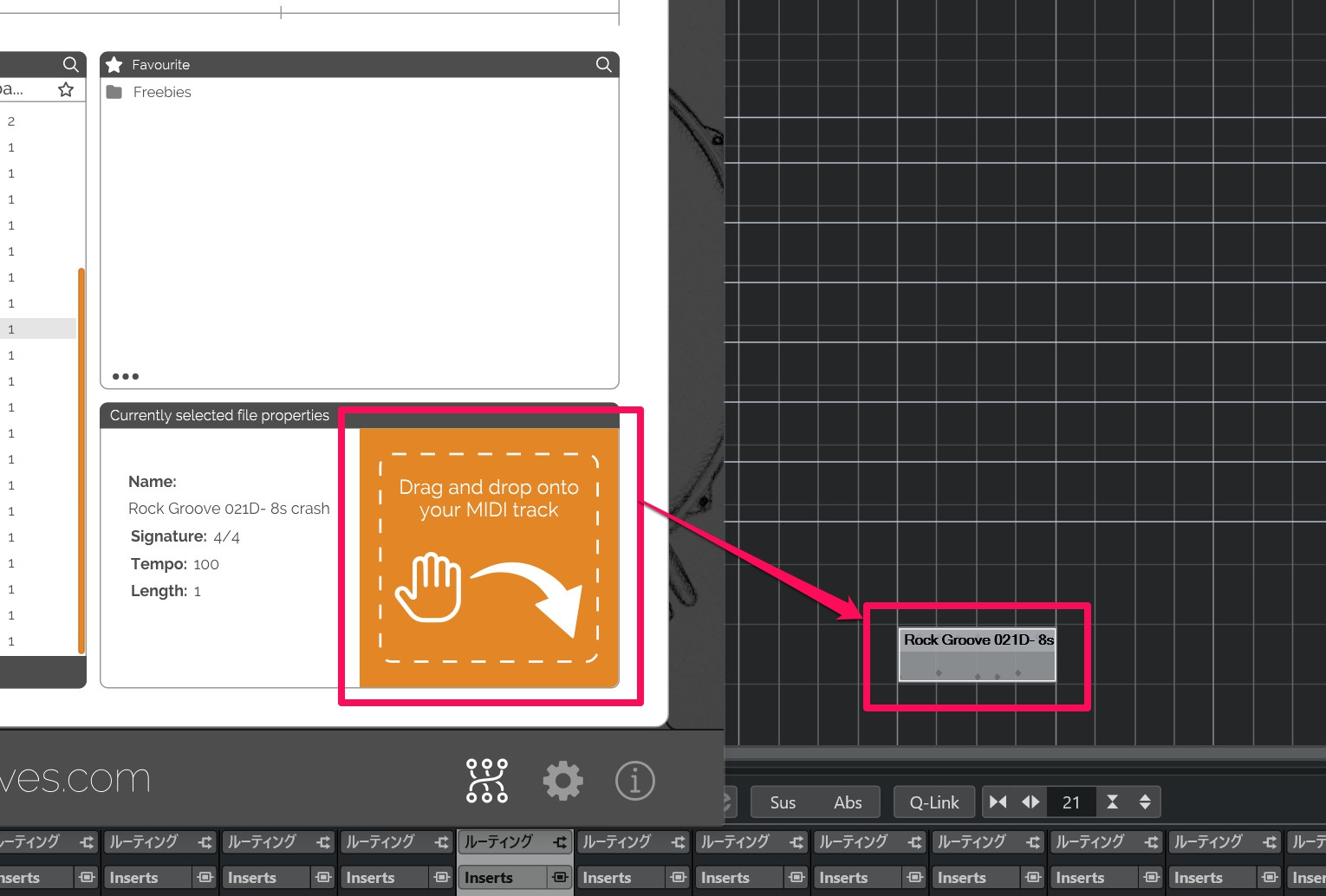Screen dimensions: 1326x896
Task: Show plugin info circle icon
Action: click(x=634, y=781)
